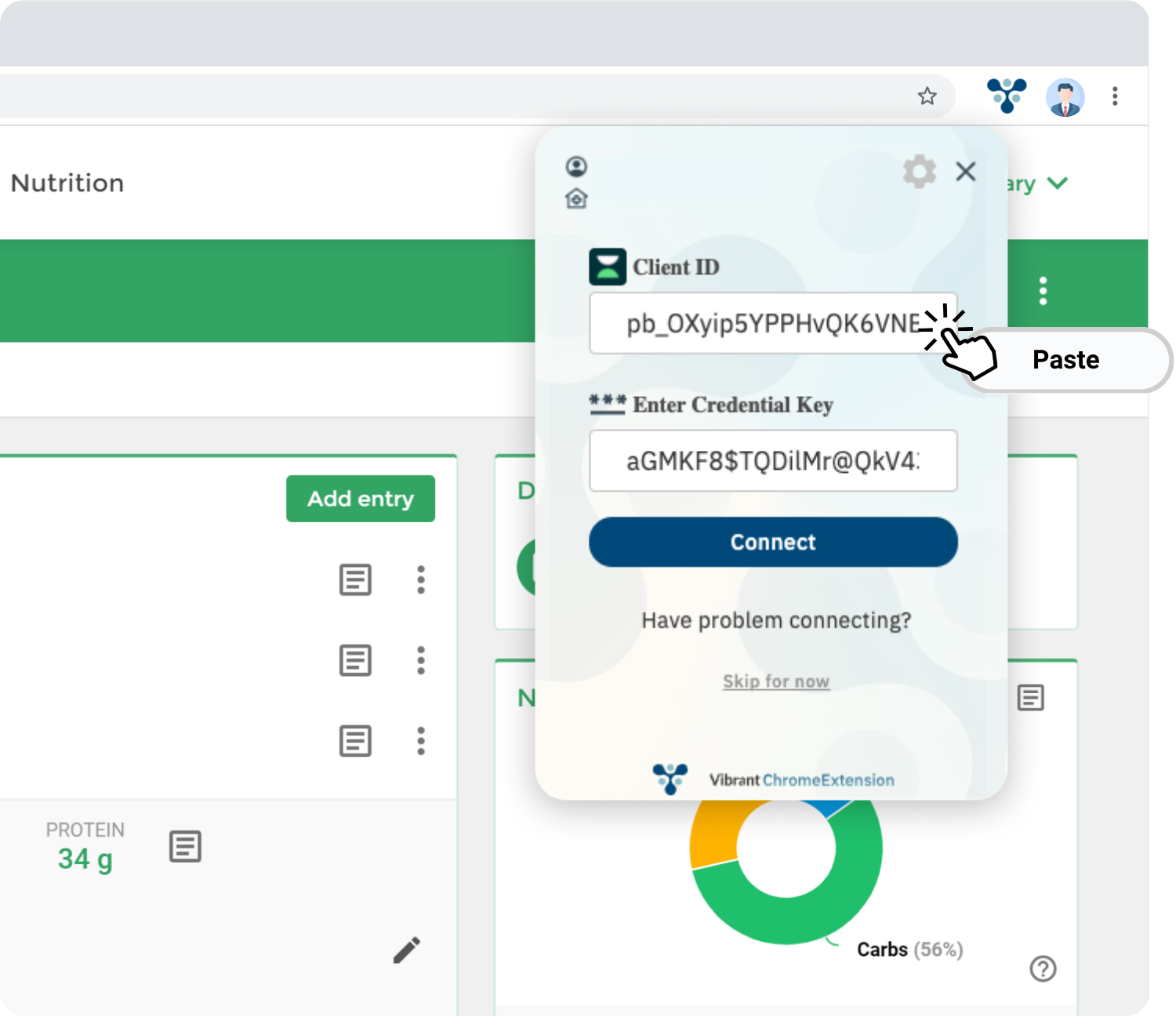The height and width of the screenshot is (1017, 1176).
Task: Click the Skip for now link
Action: (x=775, y=681)
